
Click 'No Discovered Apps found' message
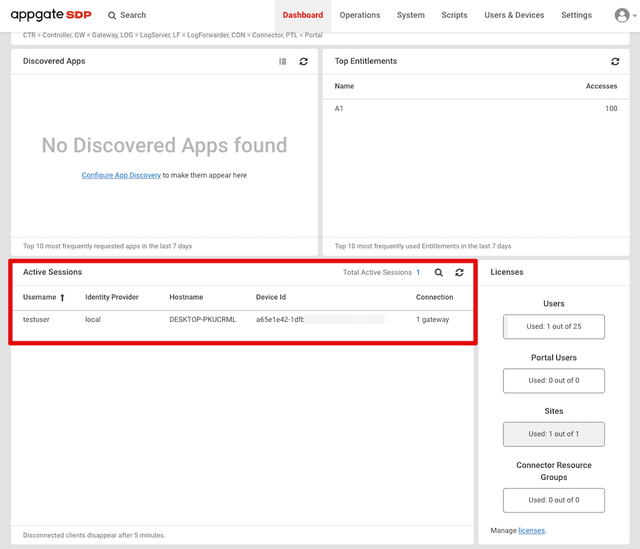click(164, 145)
